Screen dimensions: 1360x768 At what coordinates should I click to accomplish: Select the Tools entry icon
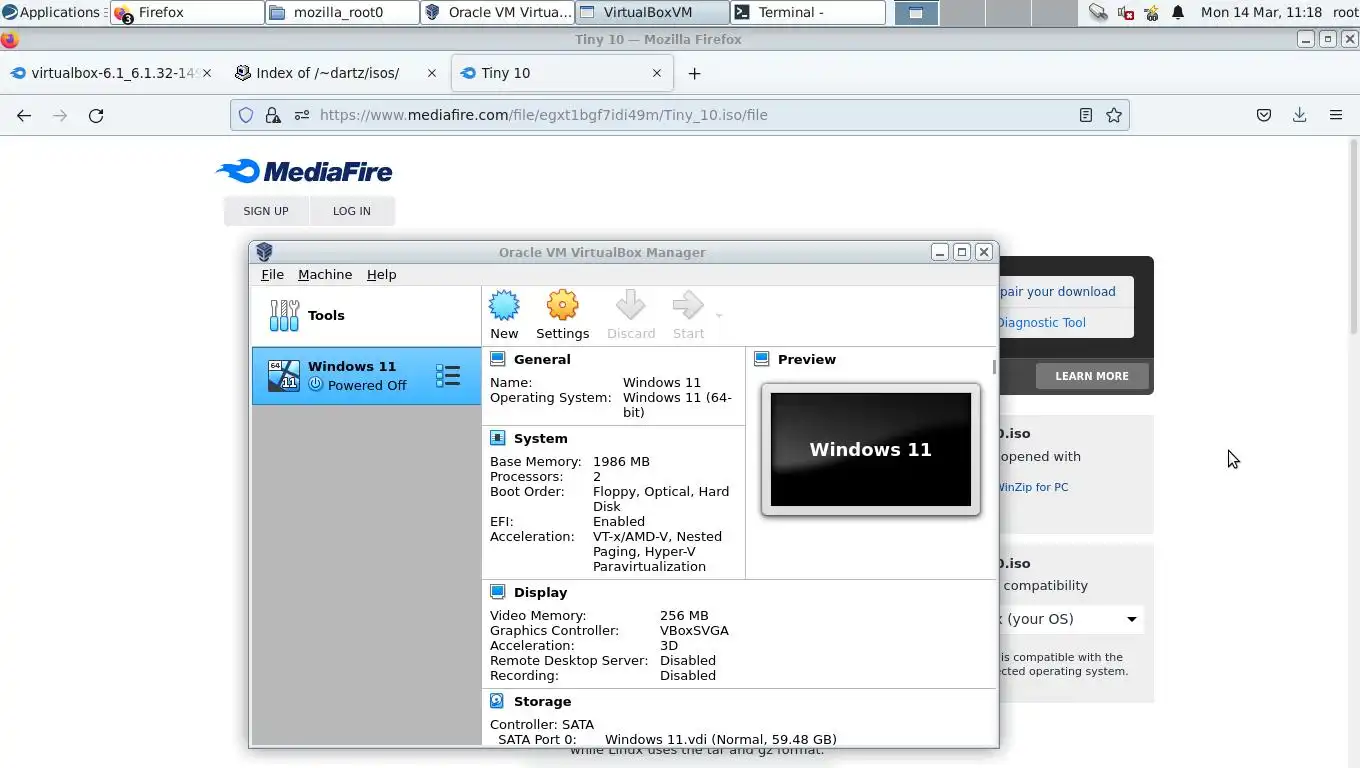[284, 315]
